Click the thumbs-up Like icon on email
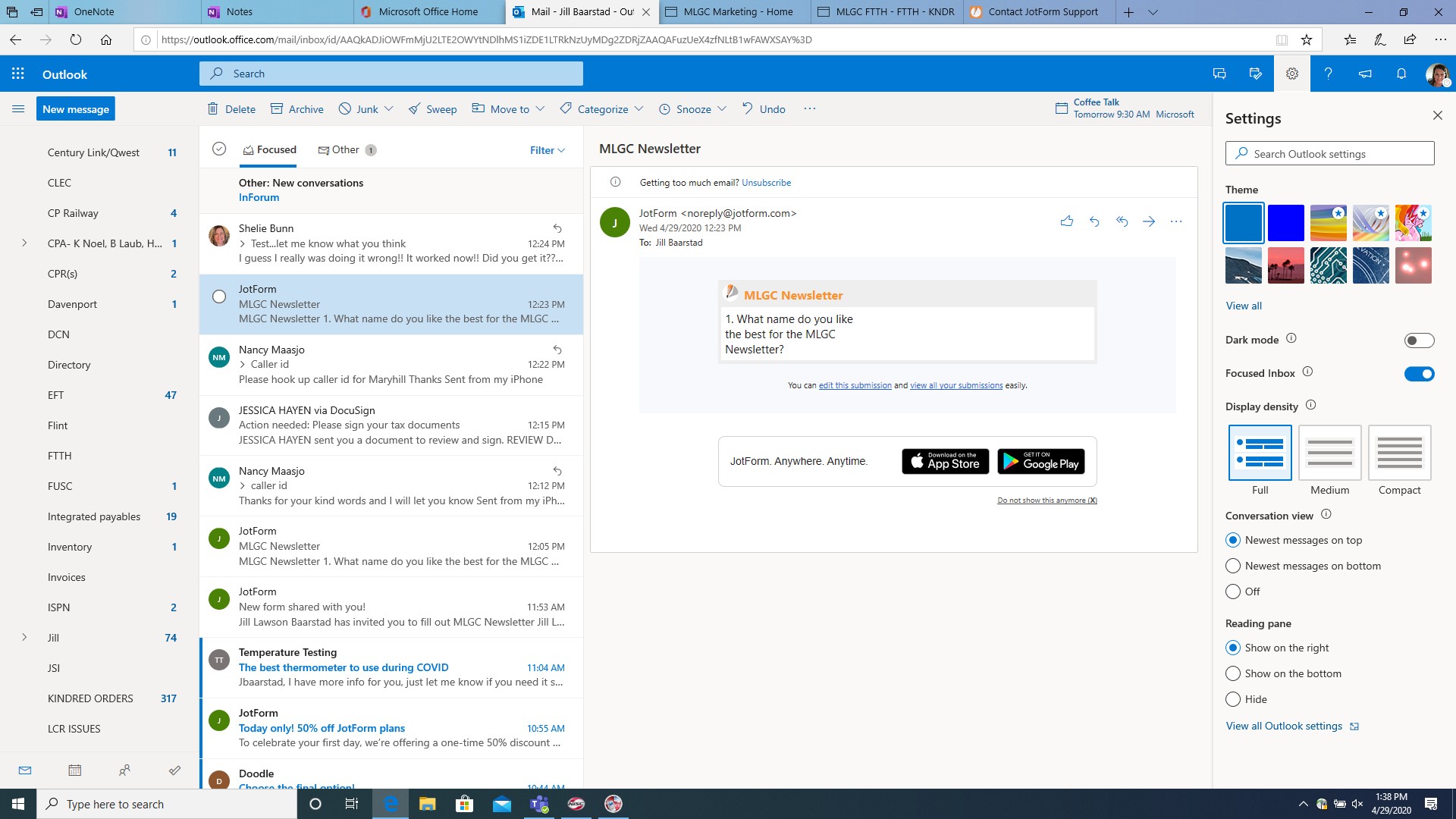 pyautogui.click(x=1066, y=221)
